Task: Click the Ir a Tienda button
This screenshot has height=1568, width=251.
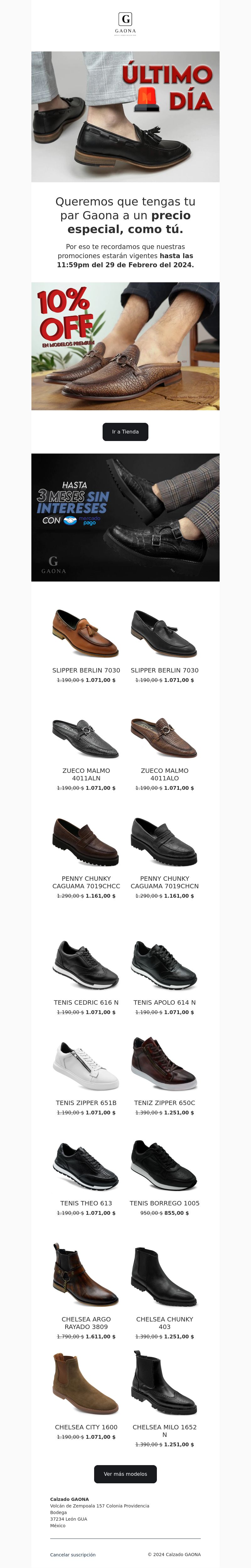Action: tap(125, 432)
